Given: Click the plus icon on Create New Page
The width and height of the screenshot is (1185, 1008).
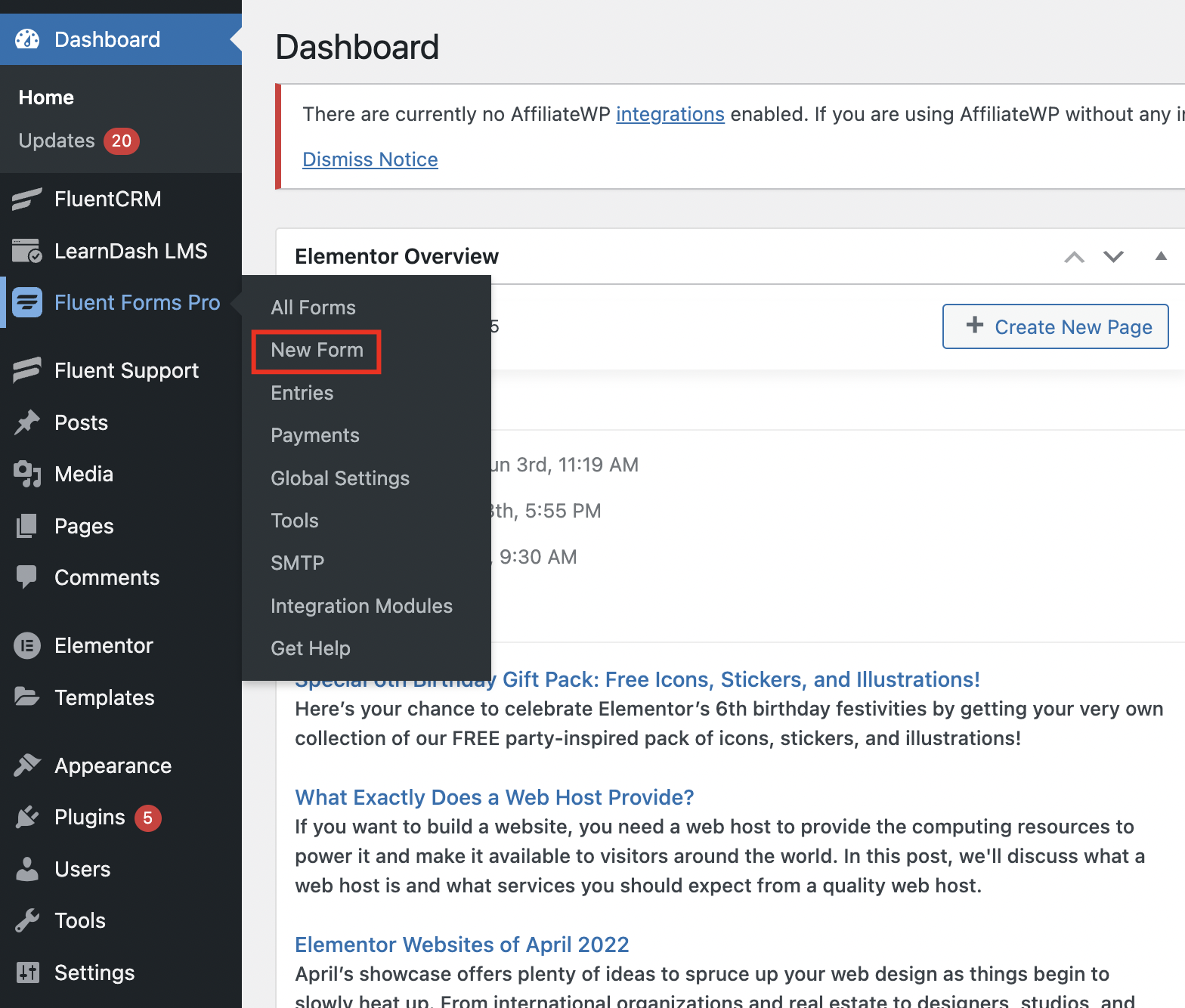Looking at the screenshot, I should tap(975, 325).
